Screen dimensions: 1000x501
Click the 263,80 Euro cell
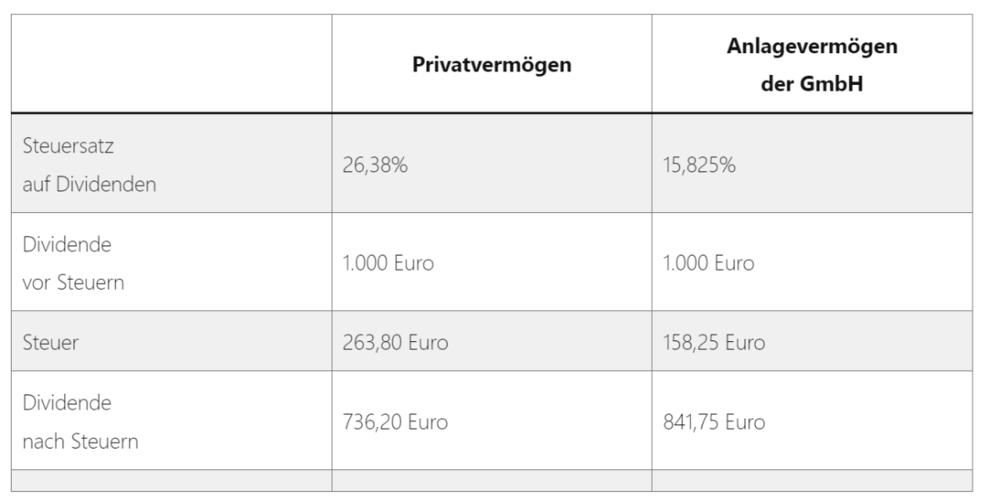click(x=395, y=342)
